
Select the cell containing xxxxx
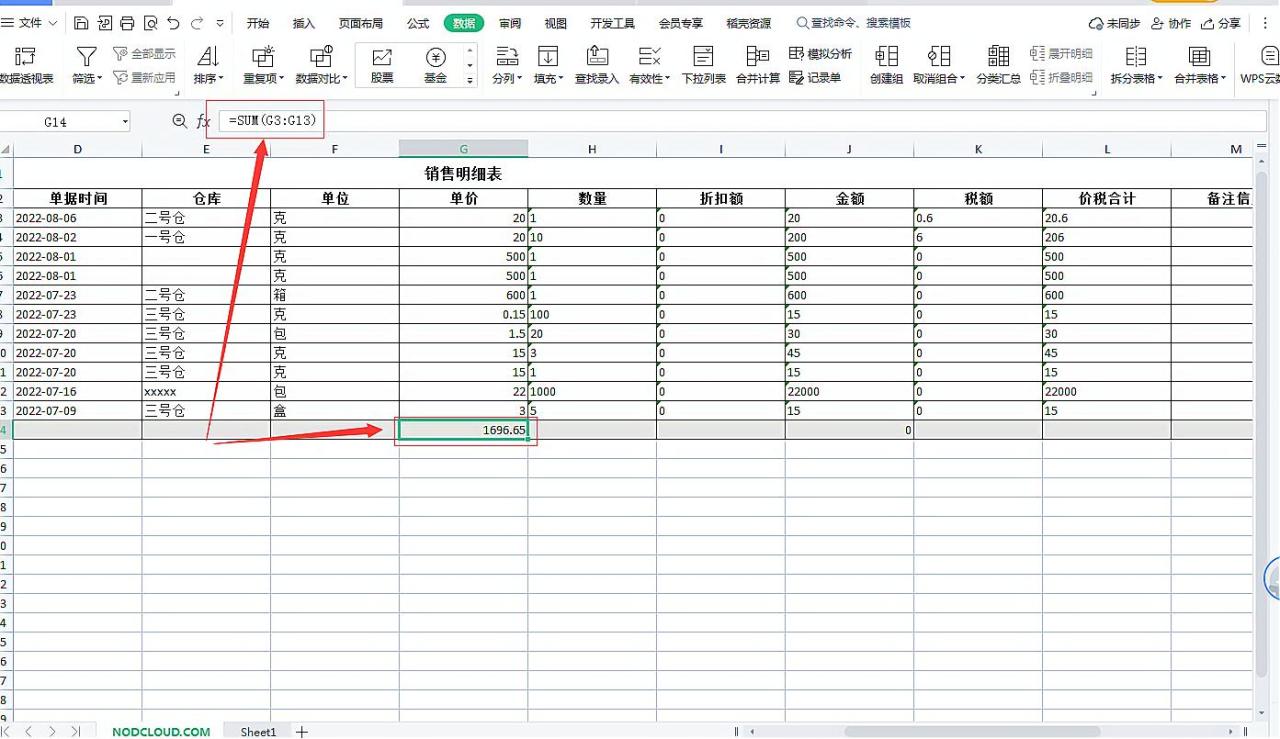coord(206,392)
